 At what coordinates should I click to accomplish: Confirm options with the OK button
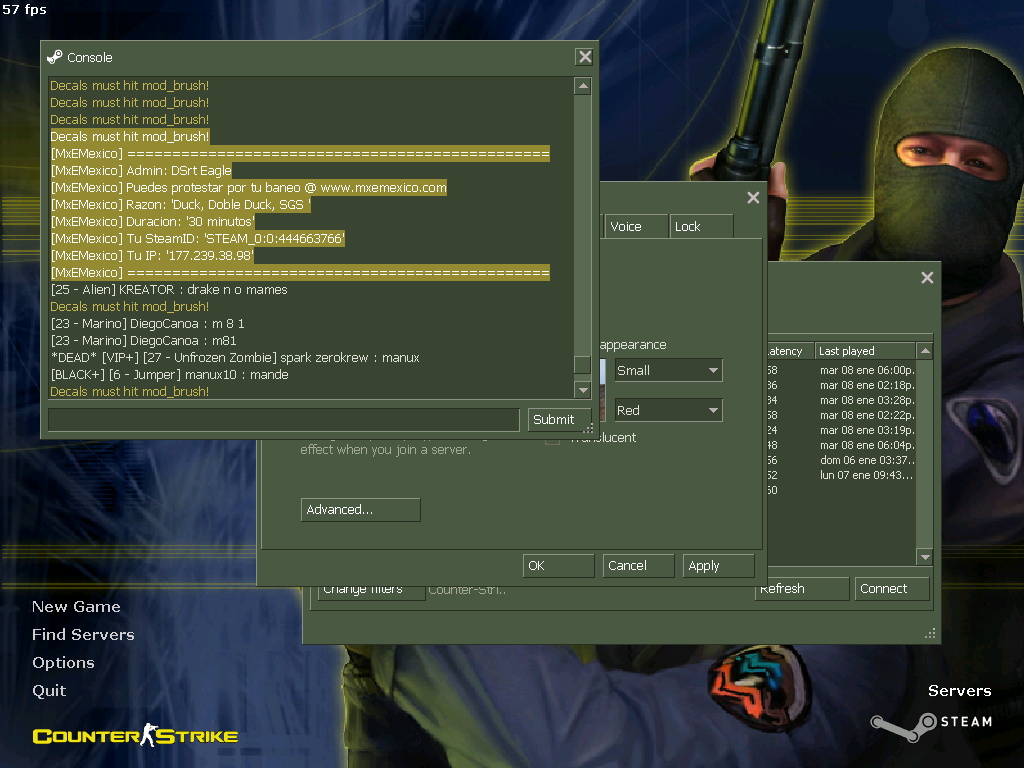click(559, 566)
